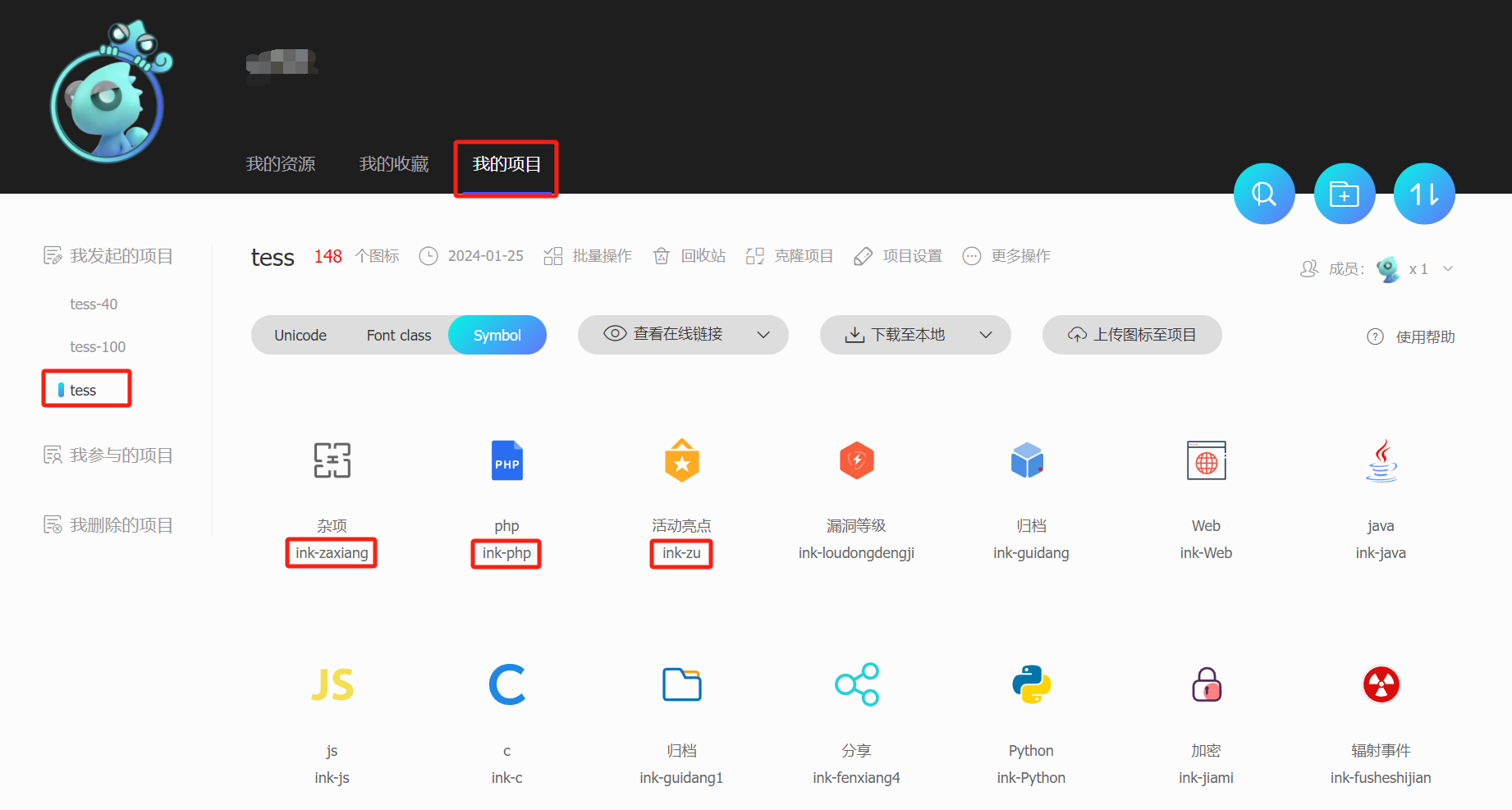Select the Python logo icon
Image resolution: width=1512 pixels, height=810 pixels.
coord(1031,684)
